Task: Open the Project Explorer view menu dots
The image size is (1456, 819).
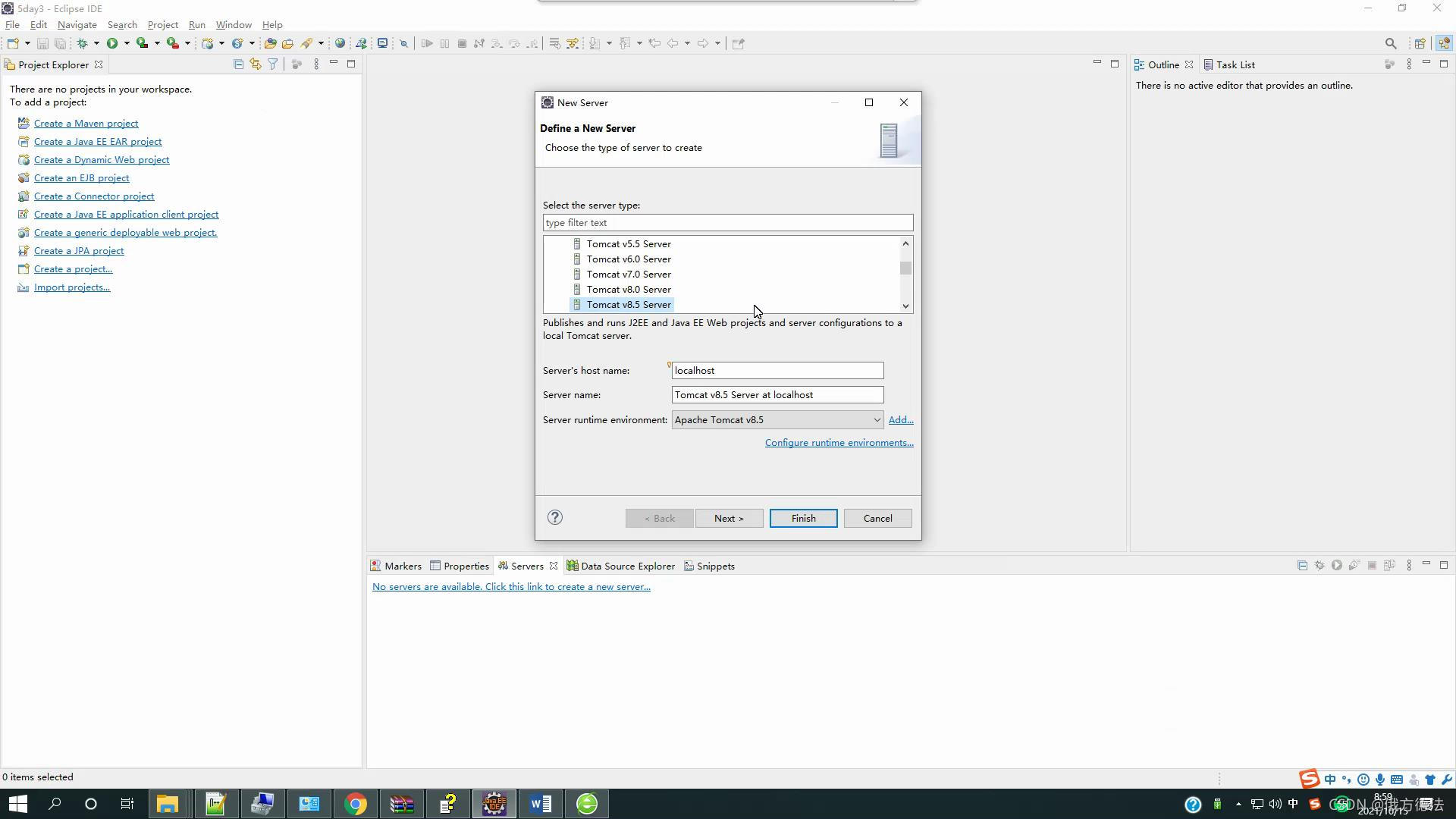Action: coord(316,64)
